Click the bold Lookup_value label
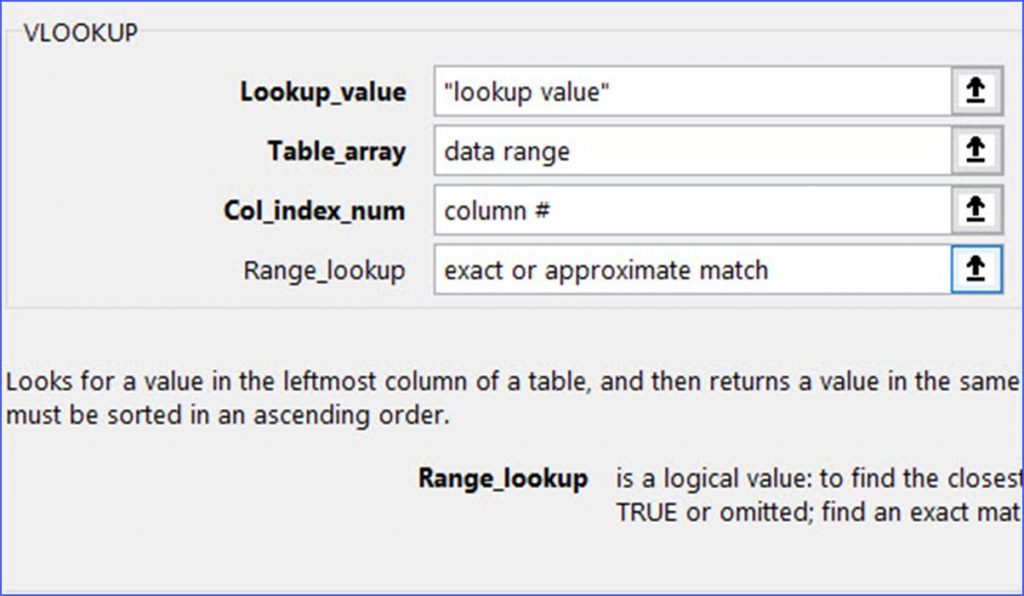This screenshot has height=596, width=1024. pos(323,91)
